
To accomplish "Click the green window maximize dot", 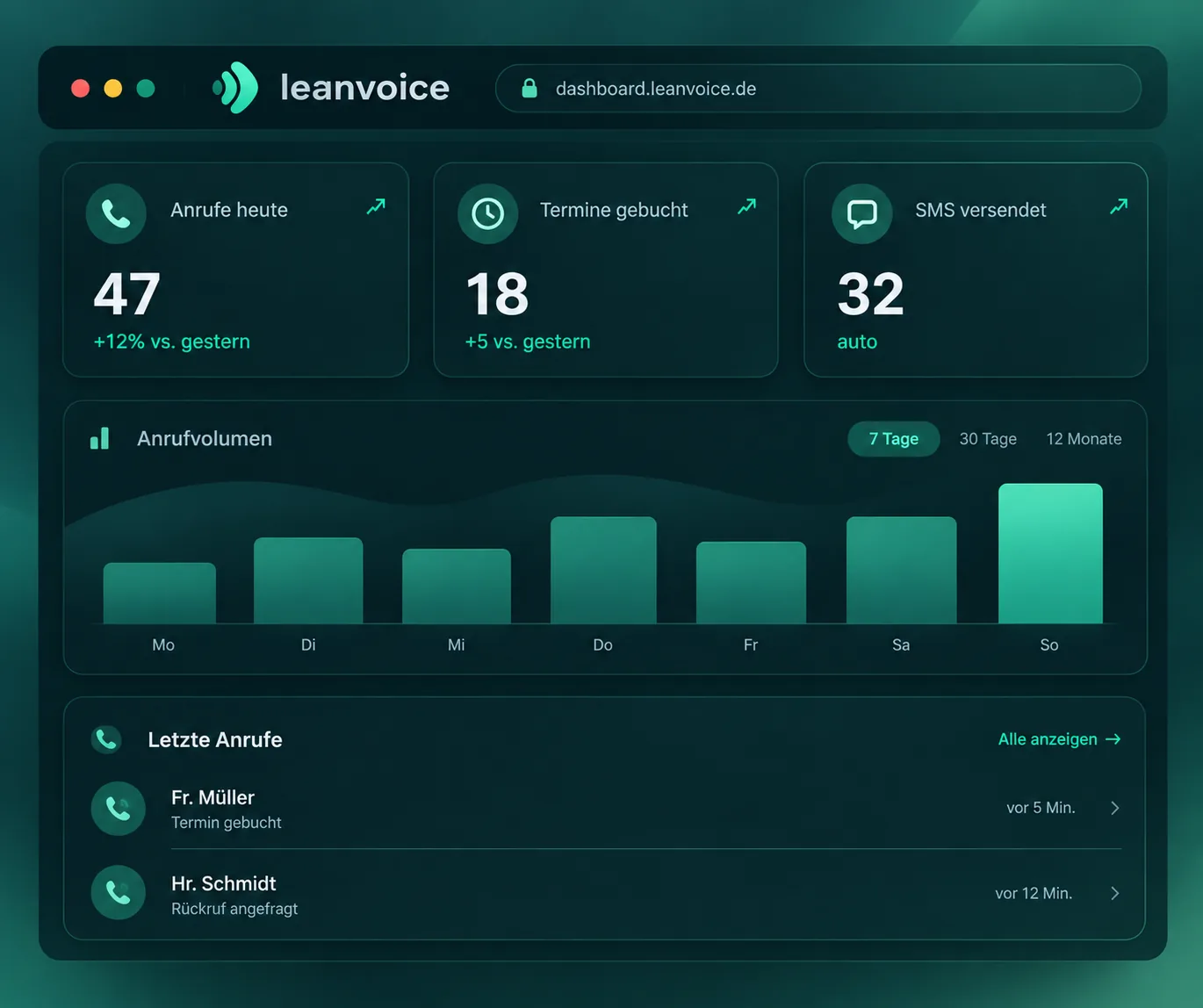I will 146,88.
